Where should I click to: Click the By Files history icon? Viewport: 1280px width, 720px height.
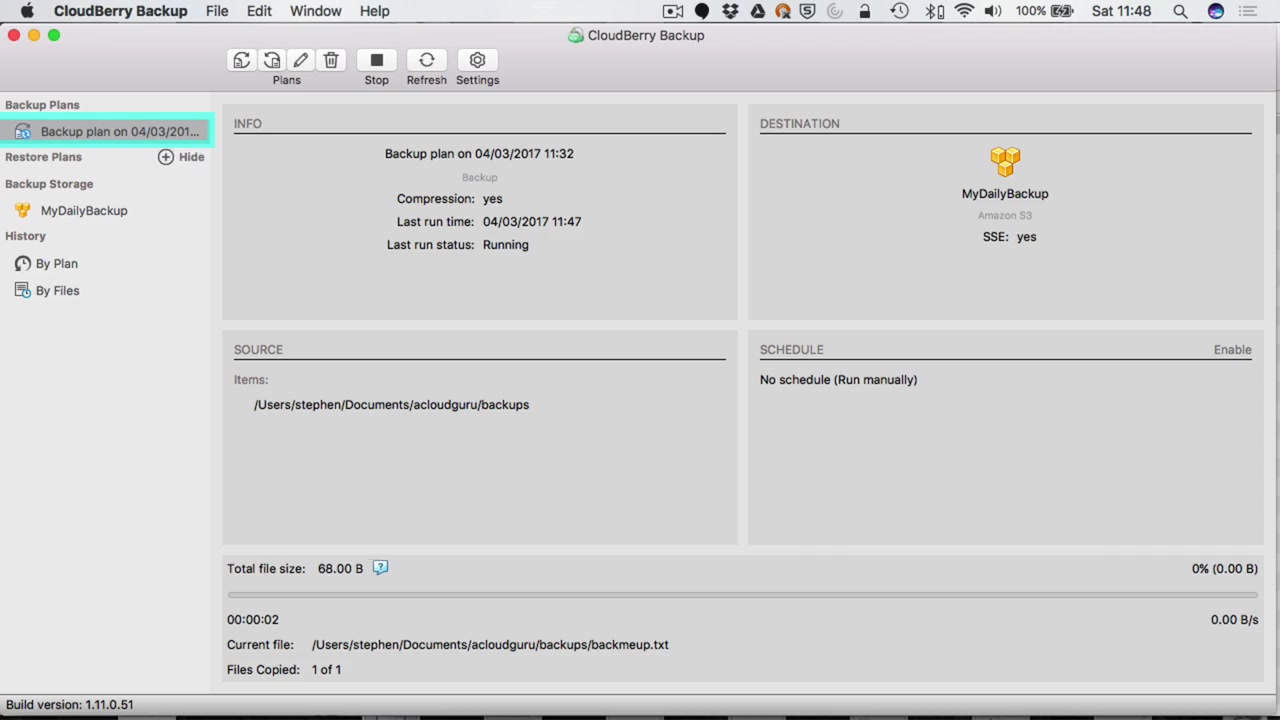22,291
